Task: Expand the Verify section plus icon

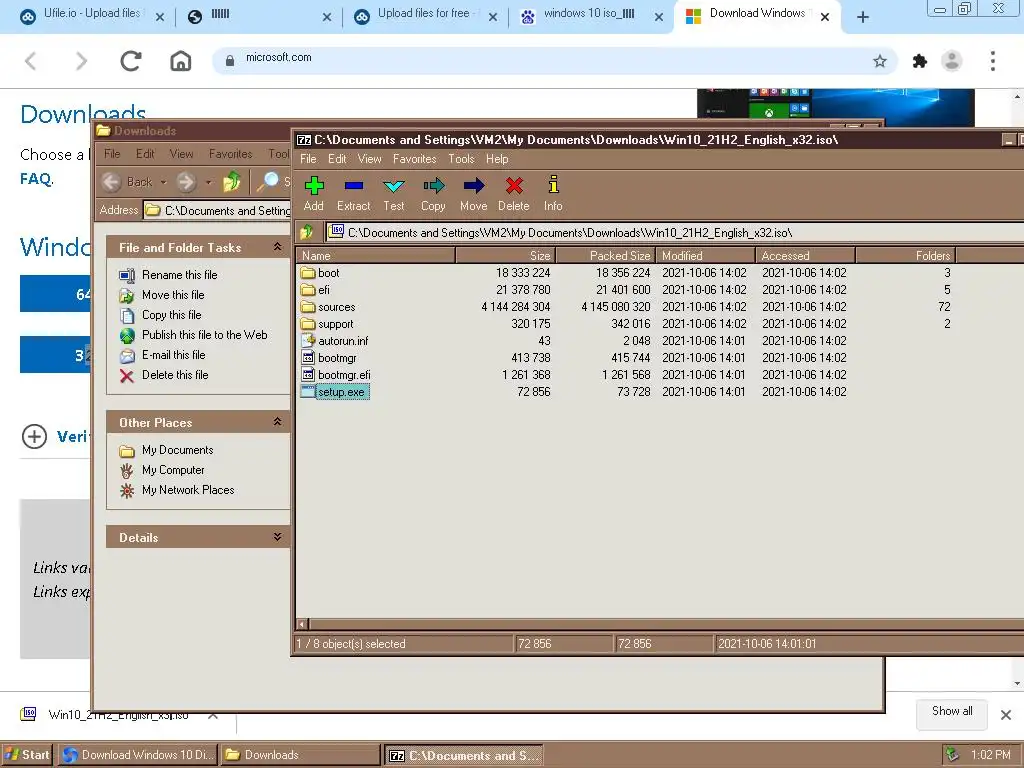Action: pyautogui.click(x=34, y=436)
